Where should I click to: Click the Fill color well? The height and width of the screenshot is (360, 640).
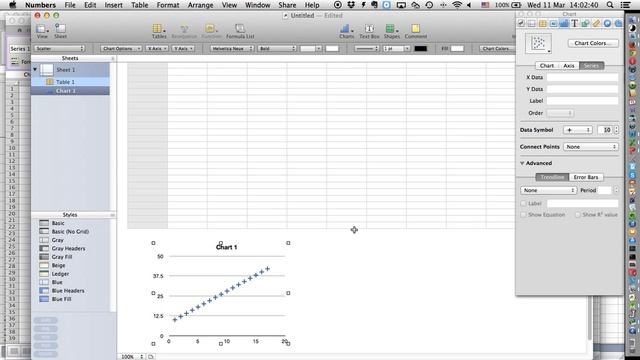(457, 48)
